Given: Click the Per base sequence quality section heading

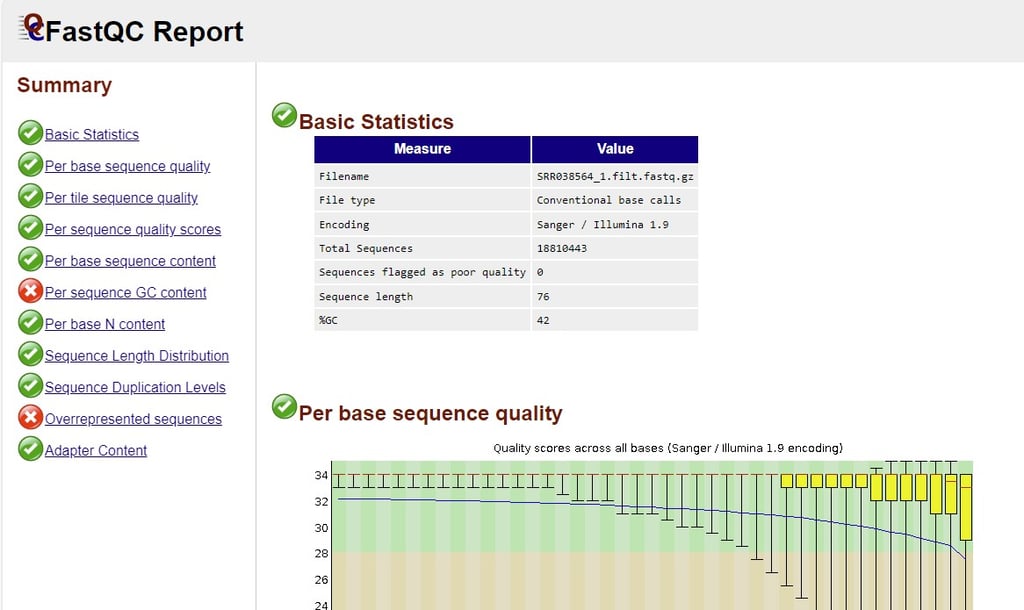Looking at the screenshot, I should tap(430, 413).
